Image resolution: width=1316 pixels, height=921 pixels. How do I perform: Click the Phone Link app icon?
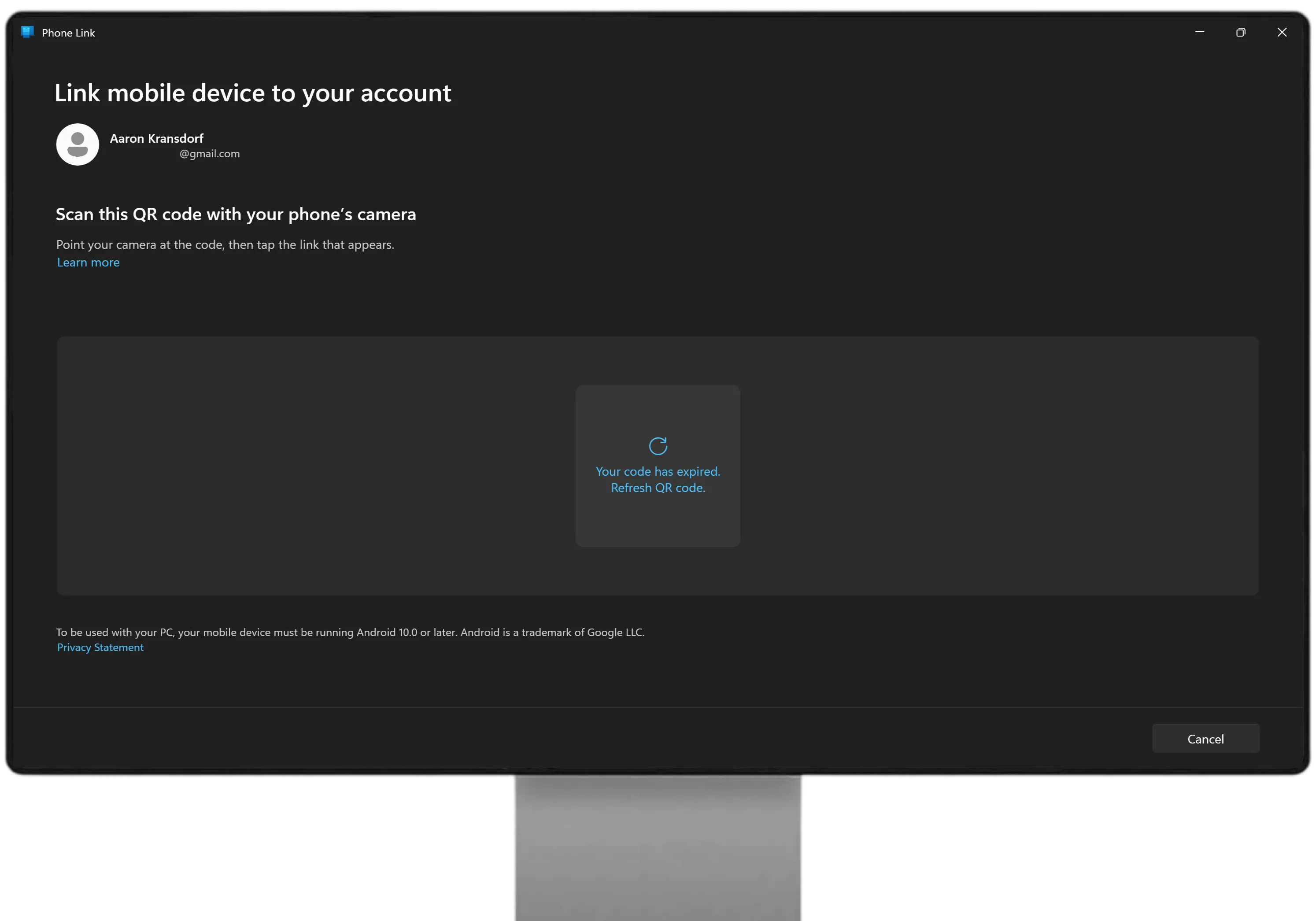coord(27,32)
